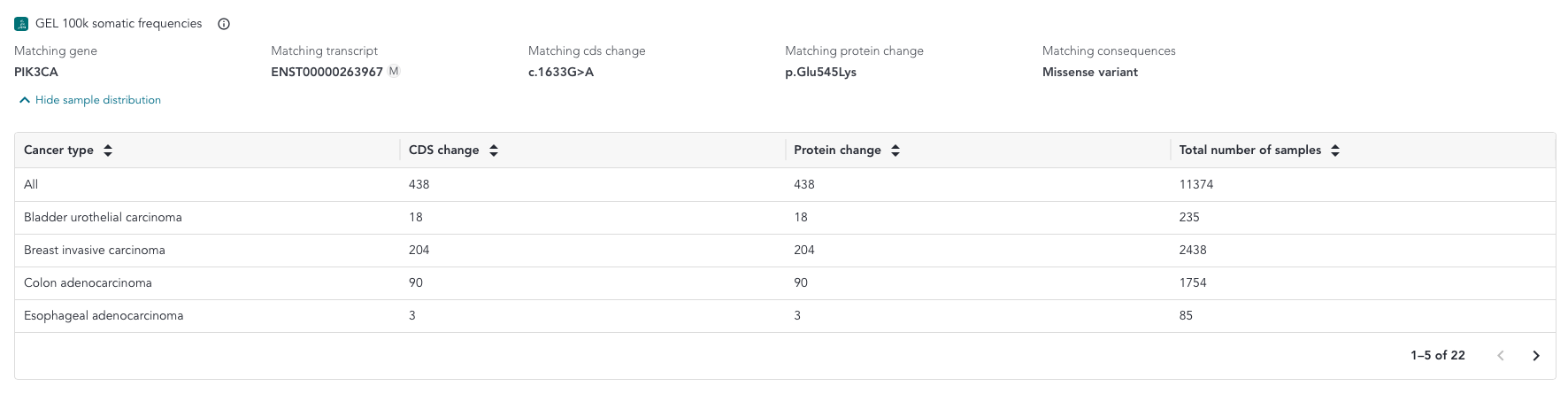Go to next page of results
The height and width of the screenshot is (394, 1568).
1536,355
